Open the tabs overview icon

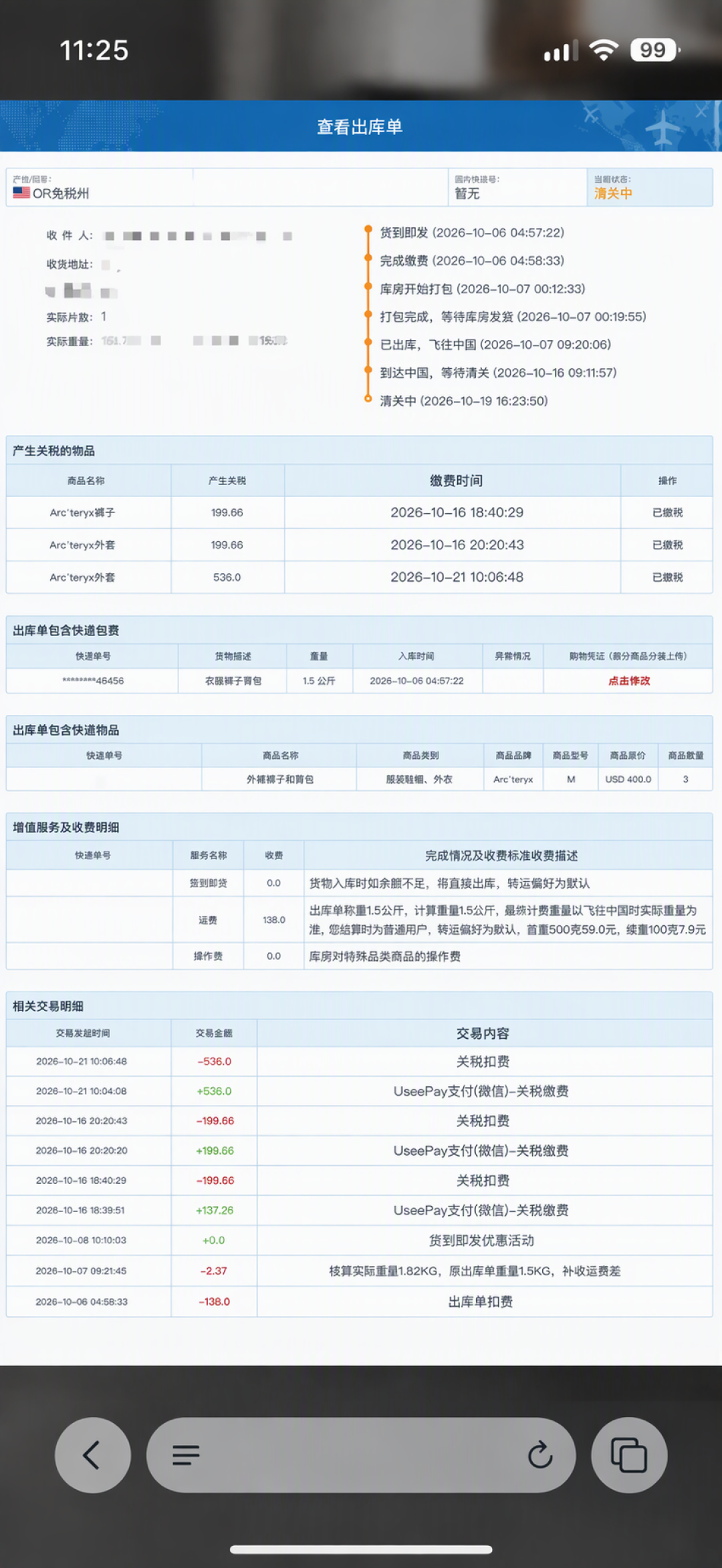pos(629,1455)
